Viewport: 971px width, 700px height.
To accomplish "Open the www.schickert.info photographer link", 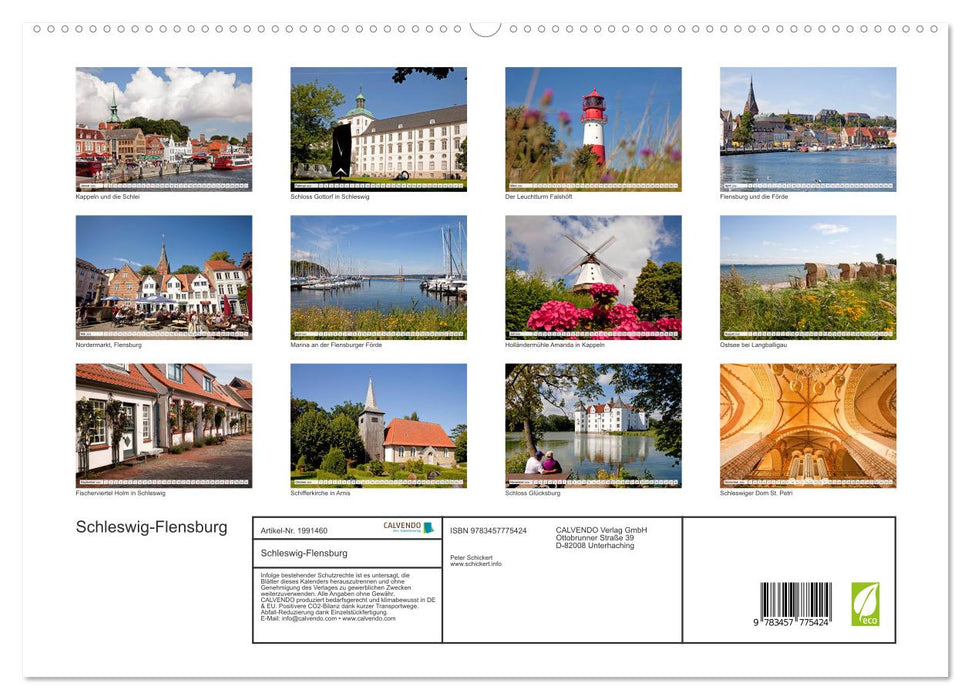I will click(x=476, y=563).
